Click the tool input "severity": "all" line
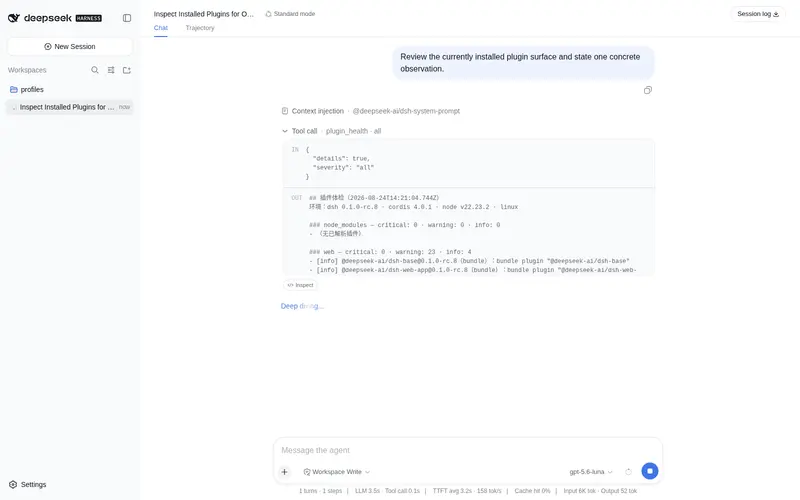 coord(343,167)
